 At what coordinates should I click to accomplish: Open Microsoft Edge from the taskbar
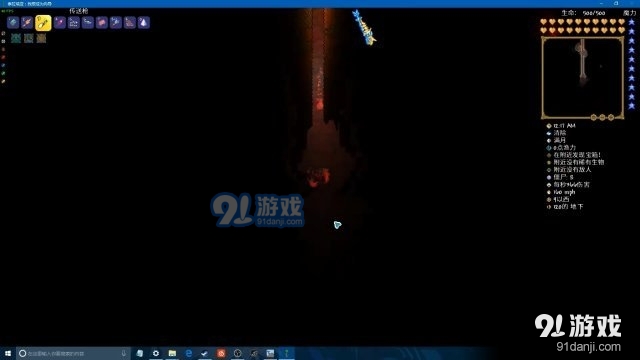189,353
